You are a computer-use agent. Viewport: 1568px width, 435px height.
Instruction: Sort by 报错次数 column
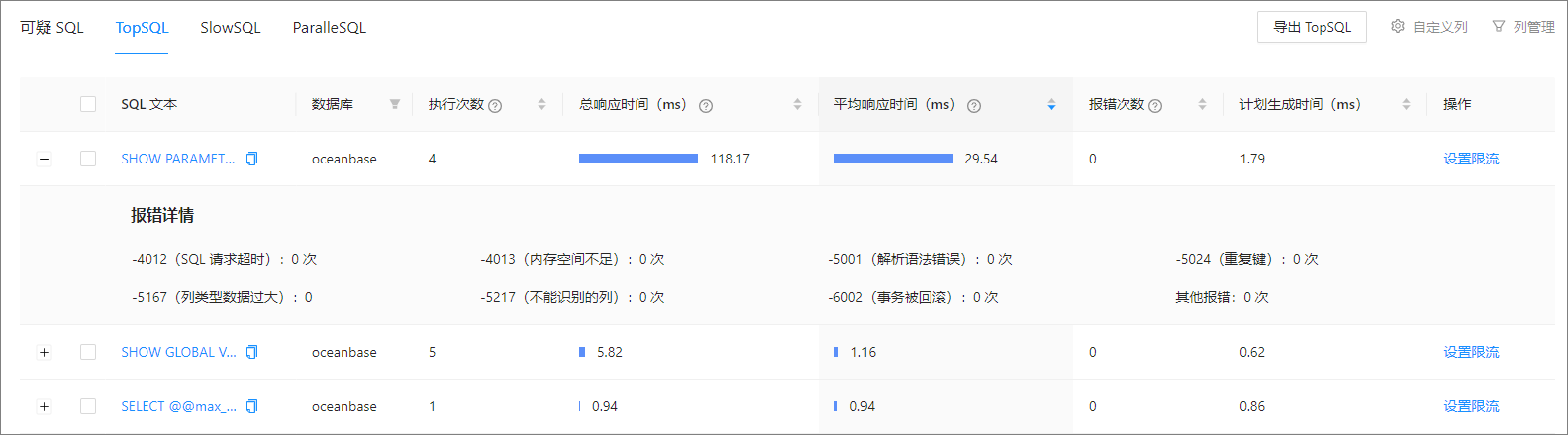[x=1202, y=104]
